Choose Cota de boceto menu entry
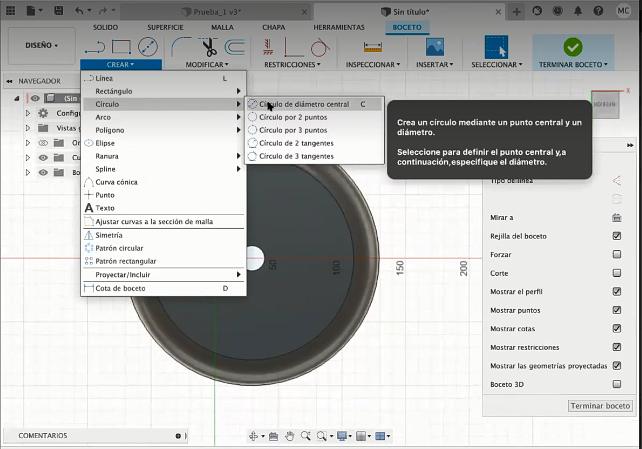The image size is (642, 449). click(120, 288)
